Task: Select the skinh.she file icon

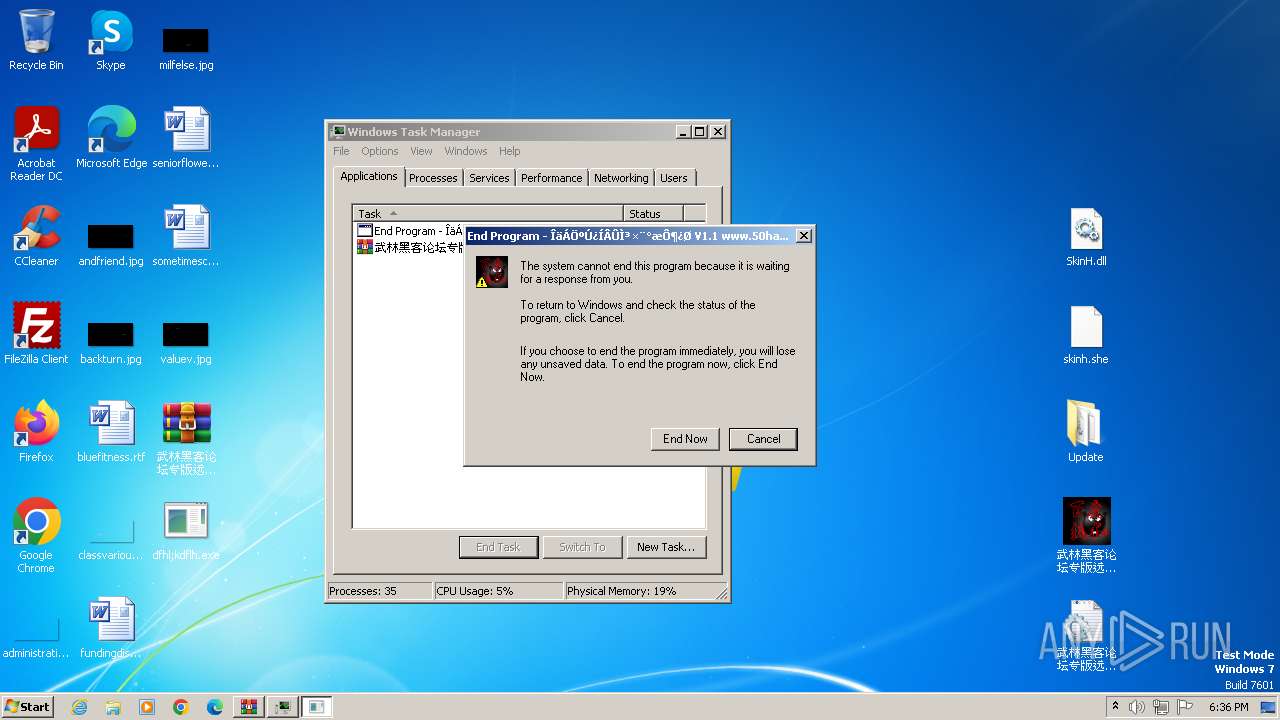Action: tap(1086, 333)
